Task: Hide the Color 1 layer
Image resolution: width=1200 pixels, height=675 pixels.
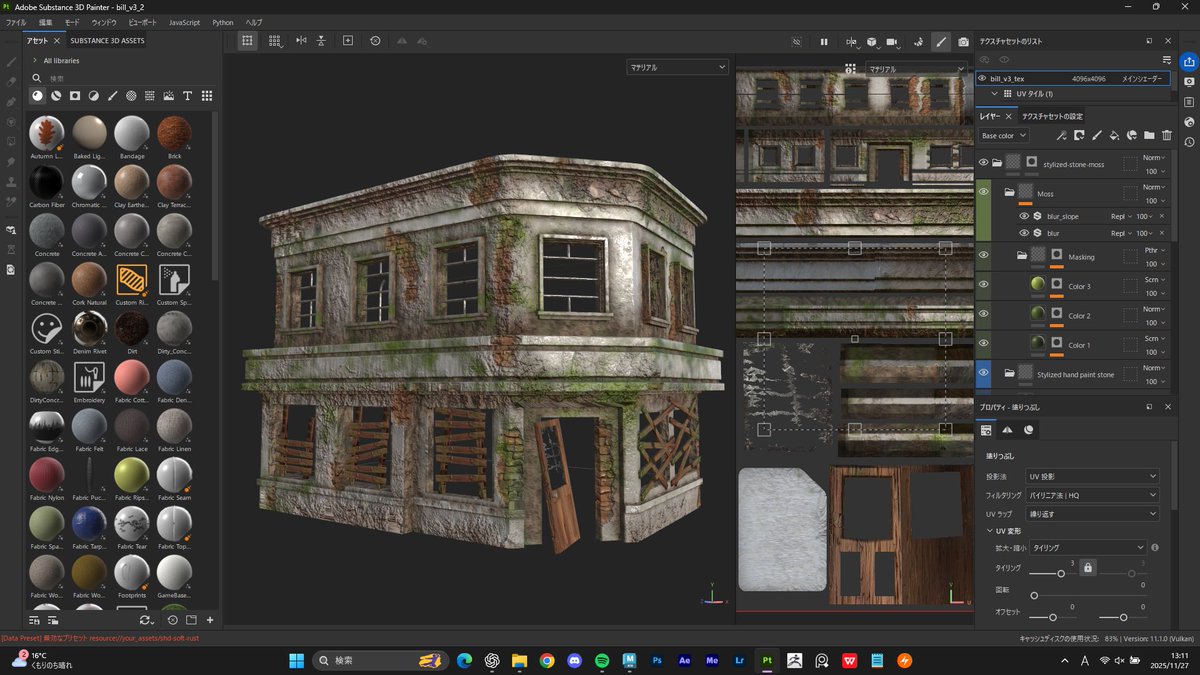Action: [983, 345]
